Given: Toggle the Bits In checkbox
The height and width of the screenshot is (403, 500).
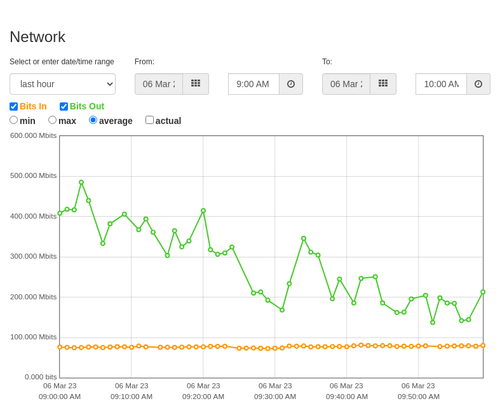Looking at the screenshot, I should 14,106.
